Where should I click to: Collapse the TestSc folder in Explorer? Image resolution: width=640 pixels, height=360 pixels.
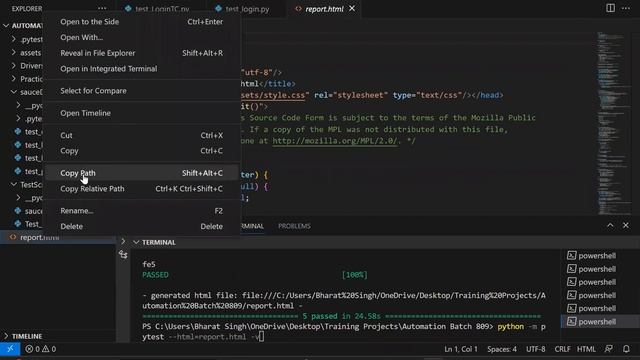click(13, 184)
